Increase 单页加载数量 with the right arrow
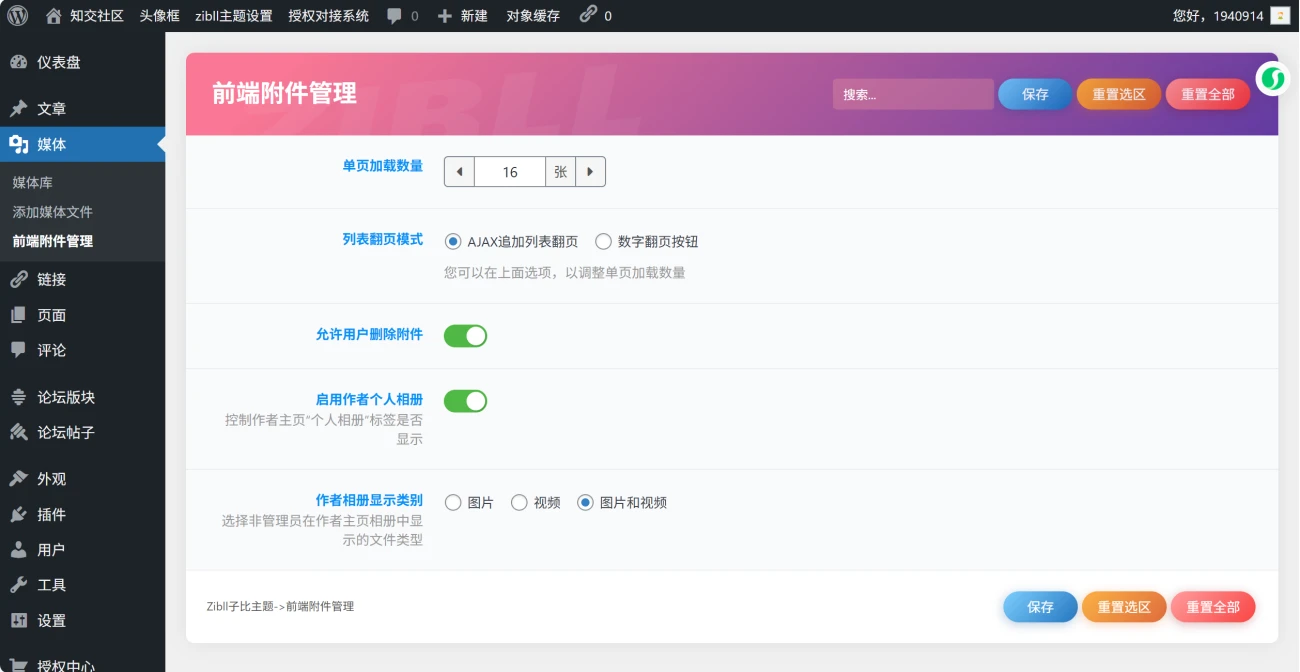This screenshot has height=672, width=1300. [591, 171]
